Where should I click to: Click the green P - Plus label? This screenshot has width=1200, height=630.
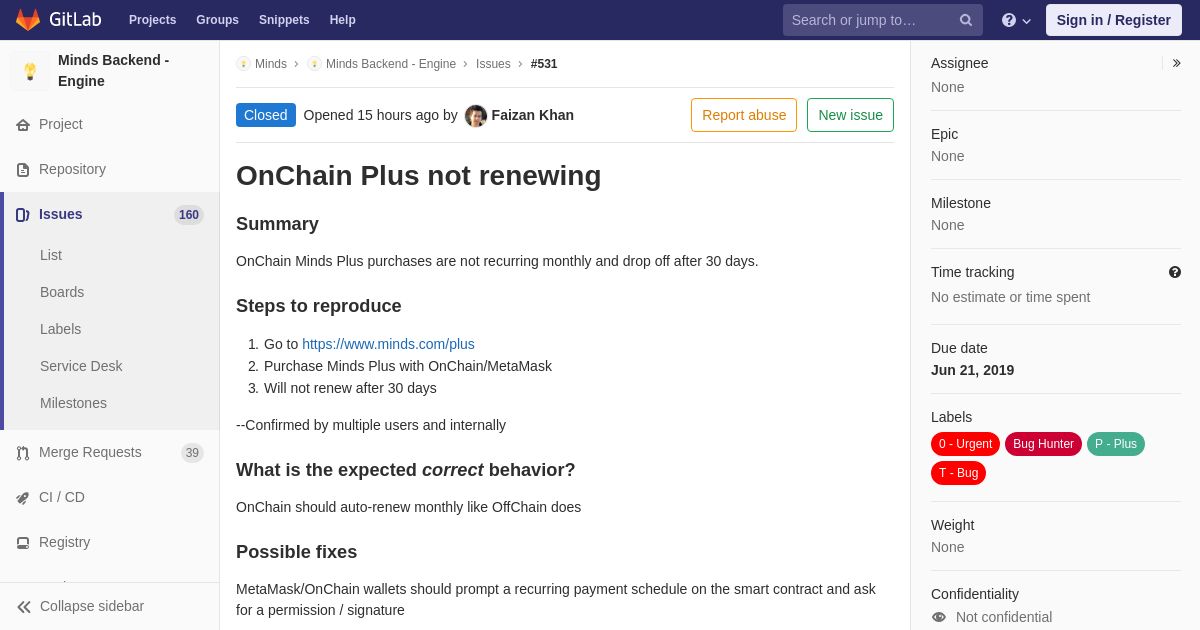pyautogui.click(x=1116, y=444)
